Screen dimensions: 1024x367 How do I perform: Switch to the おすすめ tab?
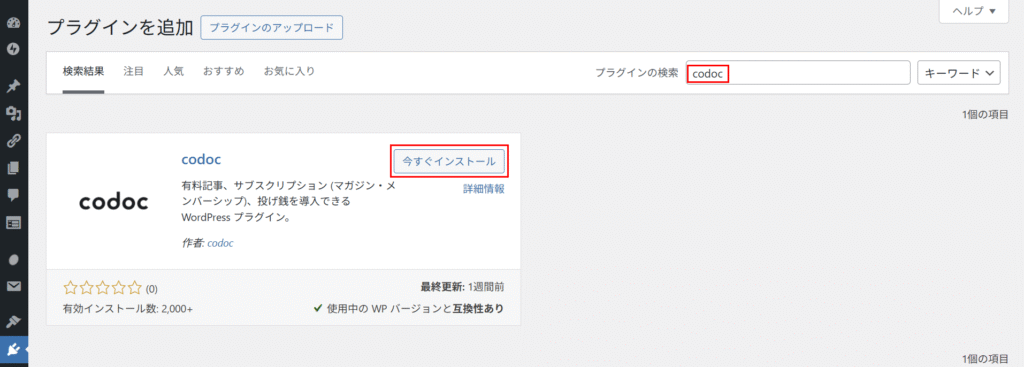pyautogui.click(x=223, y=71)
